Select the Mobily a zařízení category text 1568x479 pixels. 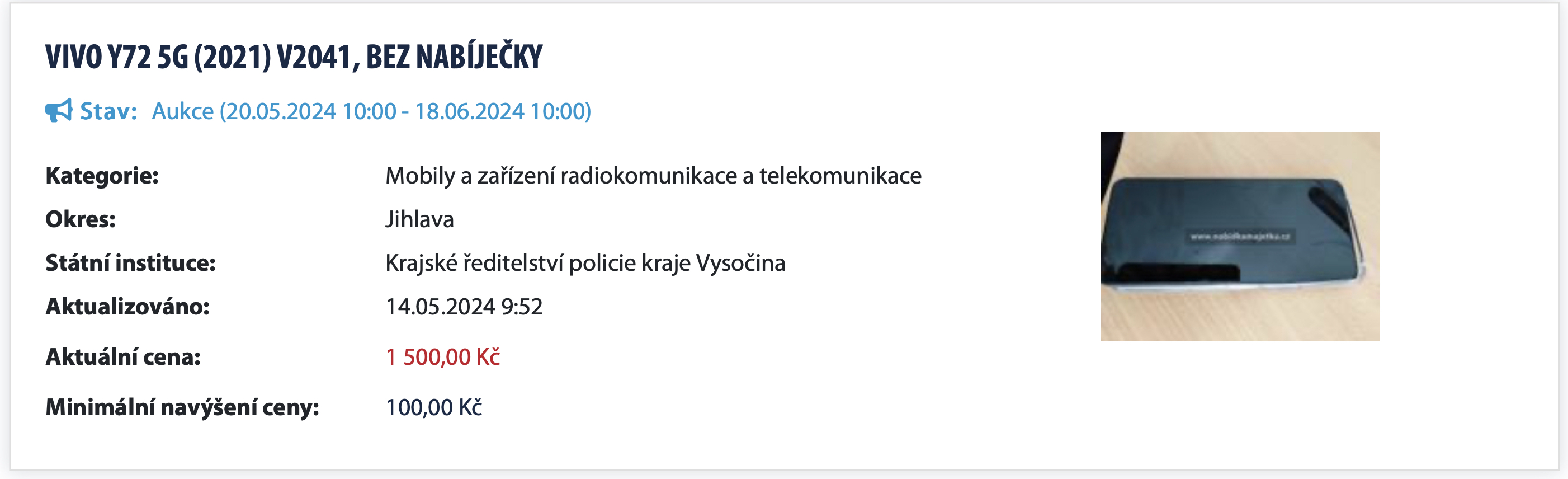click(x=653, y=176)
